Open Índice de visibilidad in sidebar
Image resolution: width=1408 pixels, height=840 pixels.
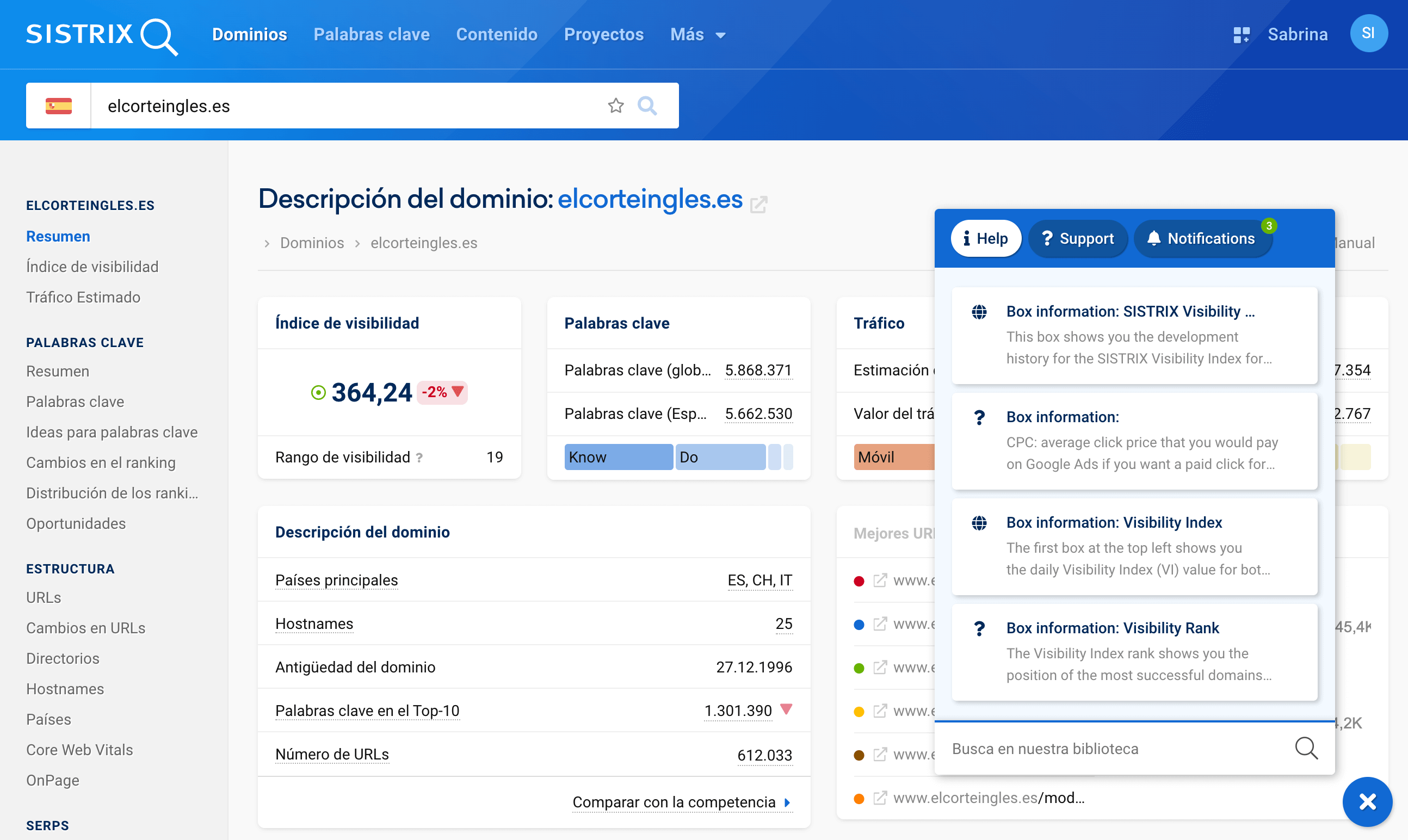pyautogui.click(x=92, y=267)
